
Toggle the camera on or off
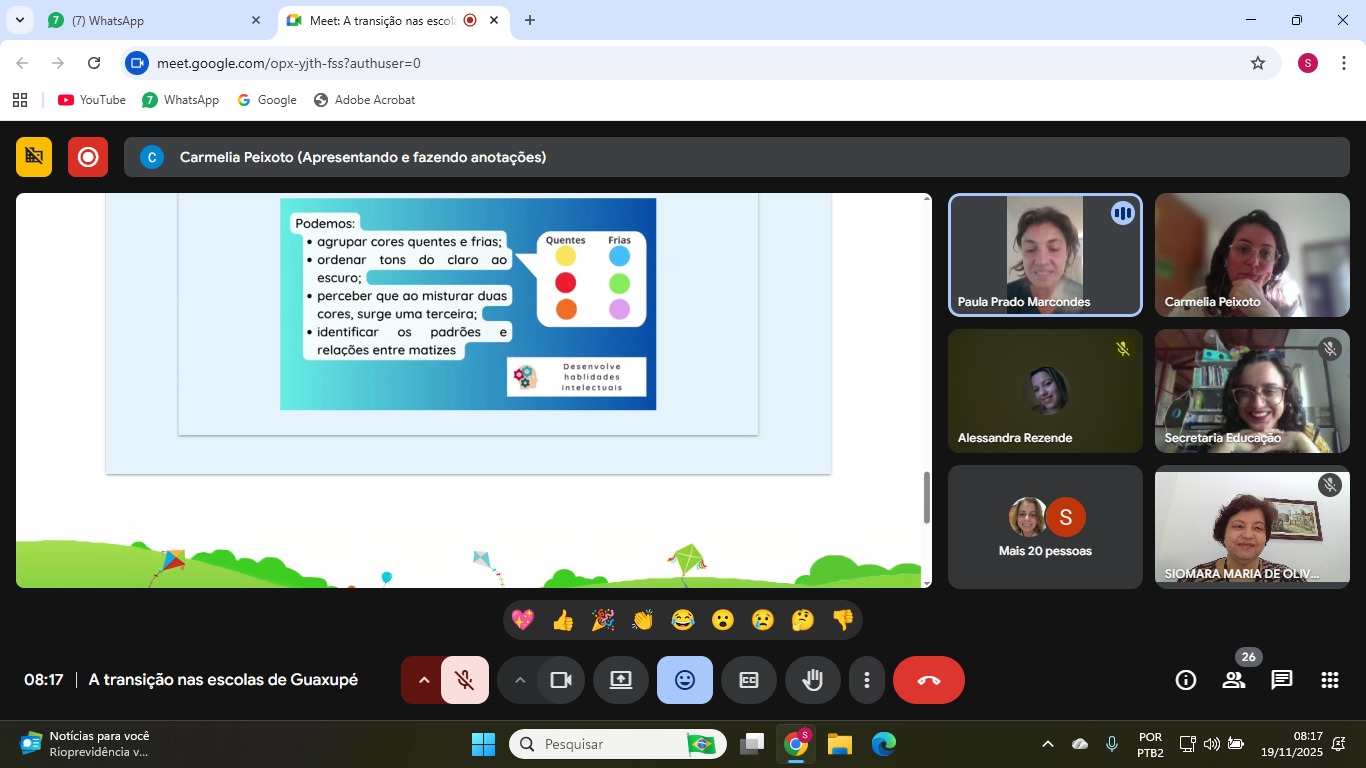tap(560, 680)
